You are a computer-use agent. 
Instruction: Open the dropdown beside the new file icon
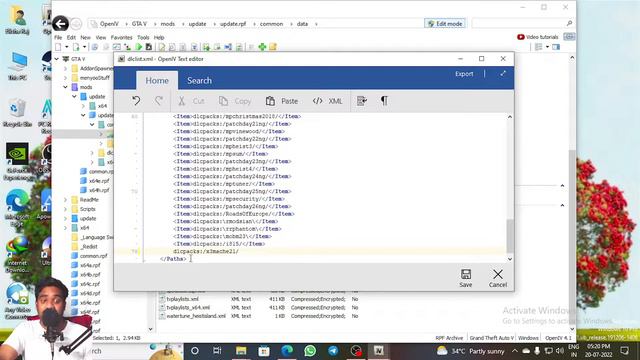67,47
